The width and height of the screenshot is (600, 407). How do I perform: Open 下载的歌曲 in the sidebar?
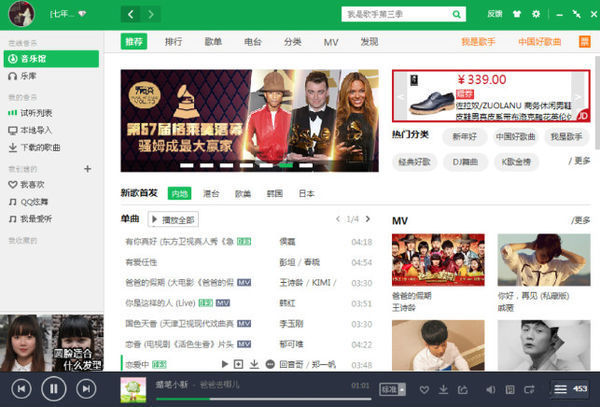pos(34,147)
